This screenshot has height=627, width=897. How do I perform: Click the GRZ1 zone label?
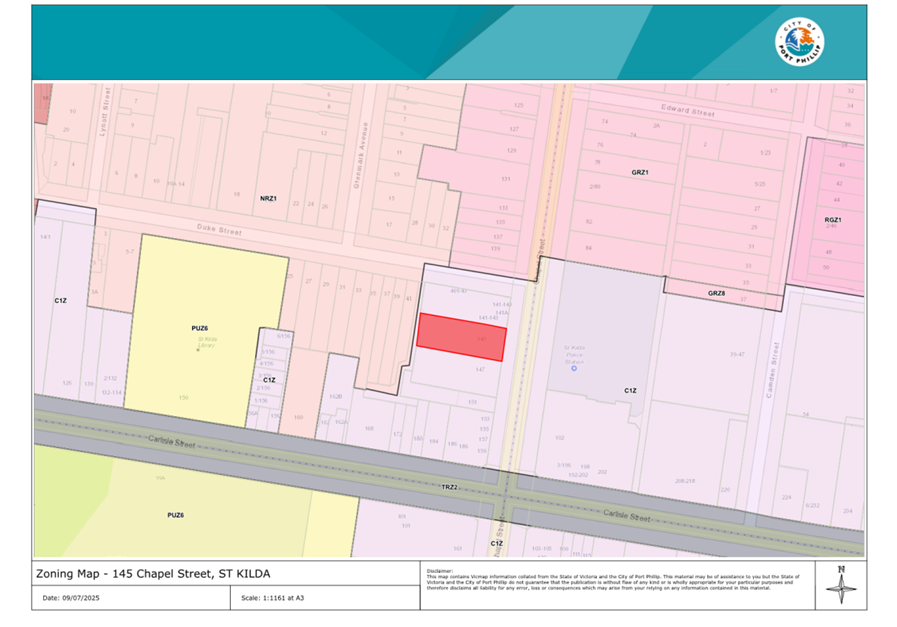click(x=640, y=172)
